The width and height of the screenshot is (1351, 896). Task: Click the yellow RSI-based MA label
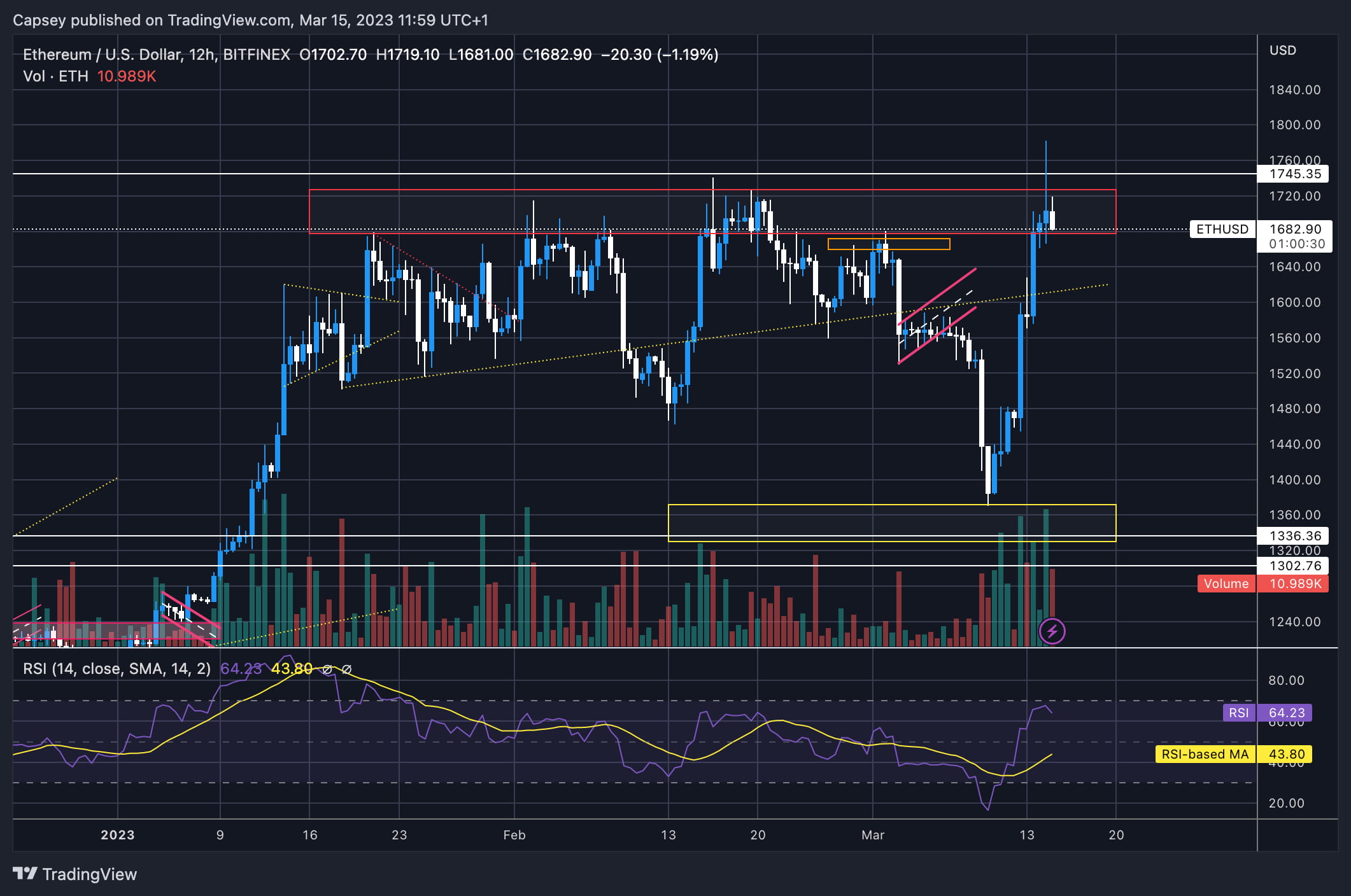click(1205, 754)
